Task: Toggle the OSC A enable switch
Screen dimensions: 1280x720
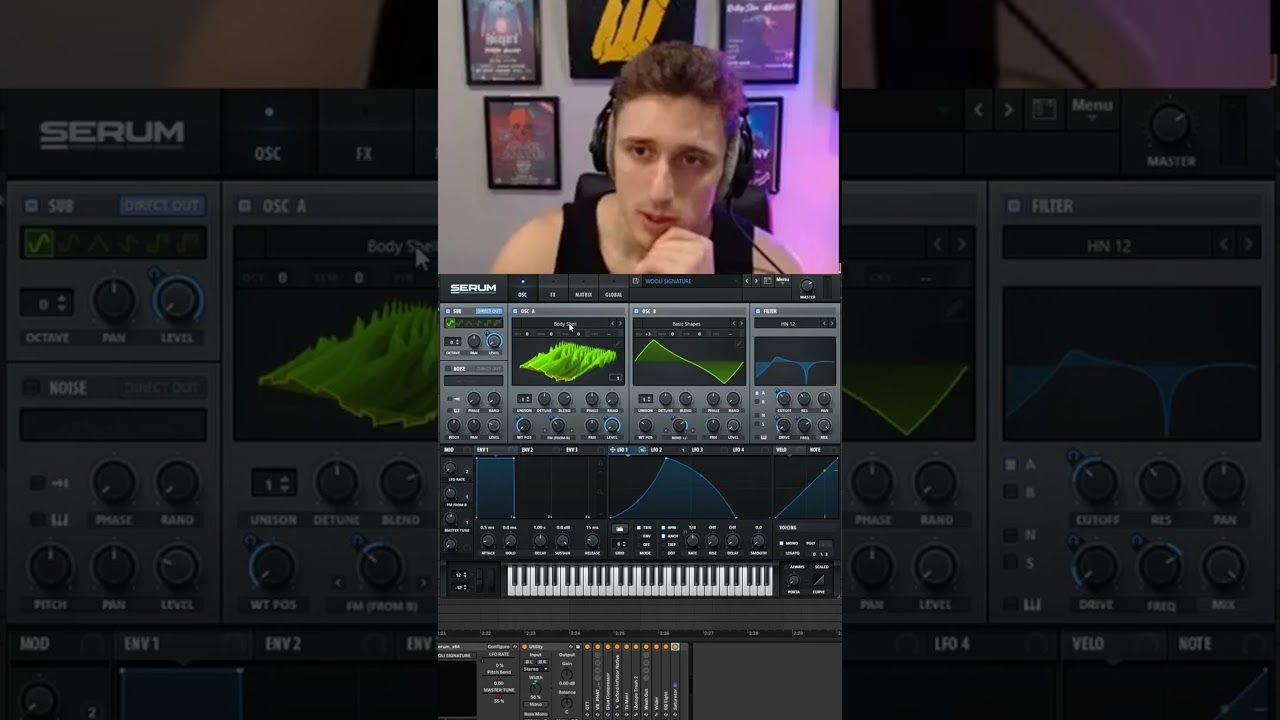Action: [515, 311]
